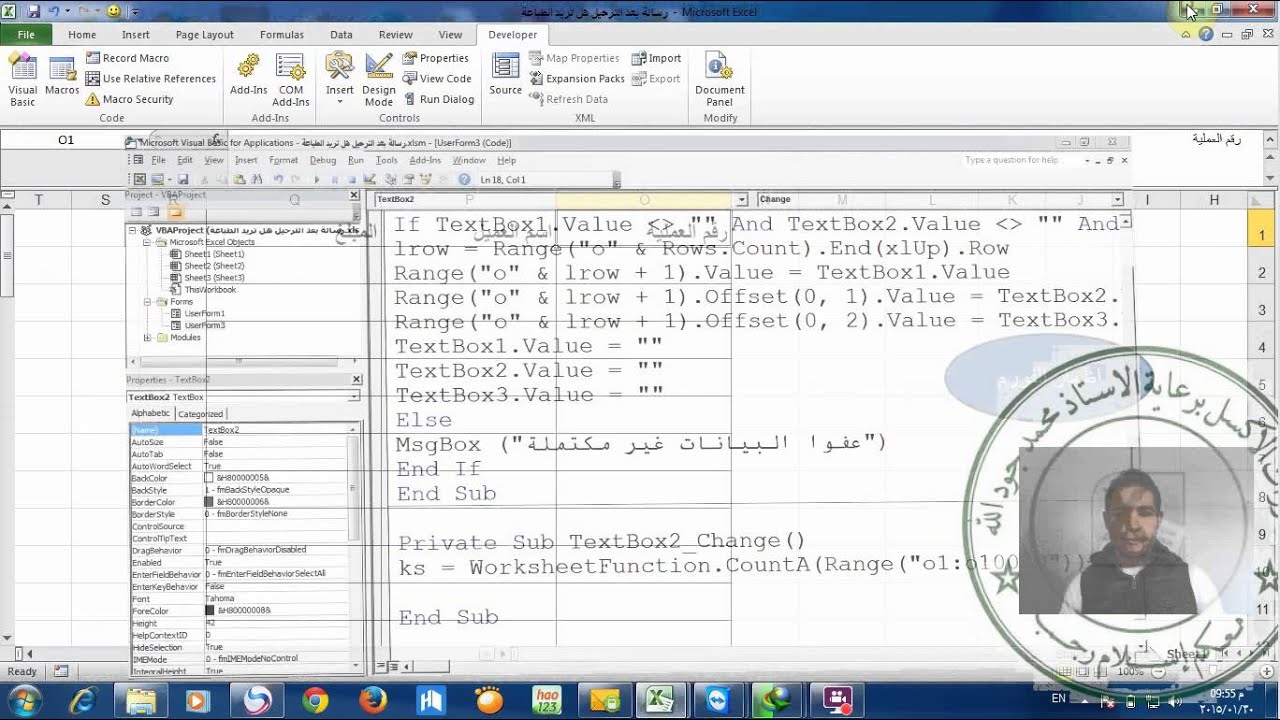
Task: Open the Windows Start menu
Action: click(23, 700)
